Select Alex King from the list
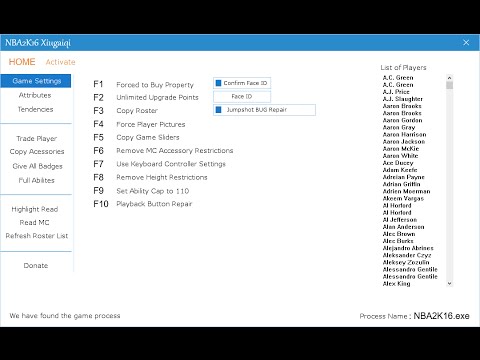Screen dimensions: 480x360 [x=396, y=284]
